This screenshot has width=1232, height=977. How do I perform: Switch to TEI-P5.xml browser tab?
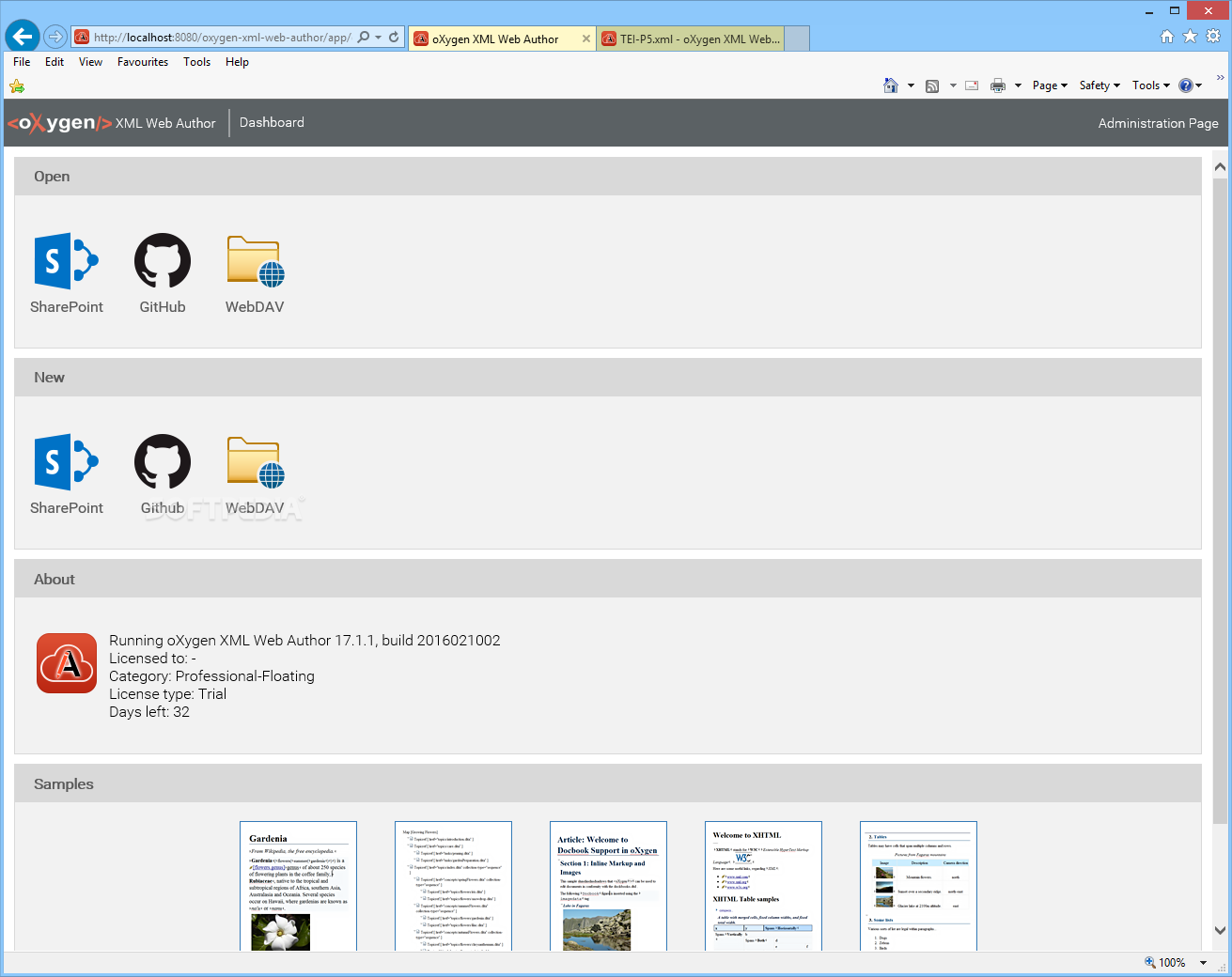691,39
